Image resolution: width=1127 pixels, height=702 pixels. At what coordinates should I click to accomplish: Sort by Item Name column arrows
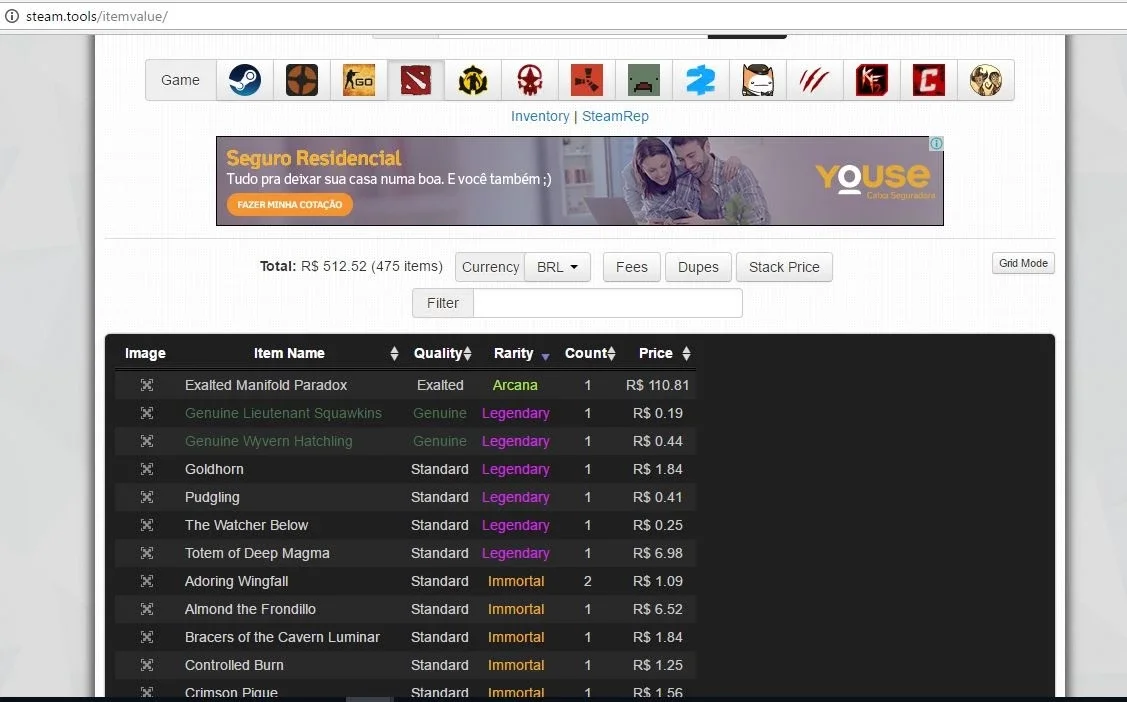pyautogui.click(x=394, y=354)
